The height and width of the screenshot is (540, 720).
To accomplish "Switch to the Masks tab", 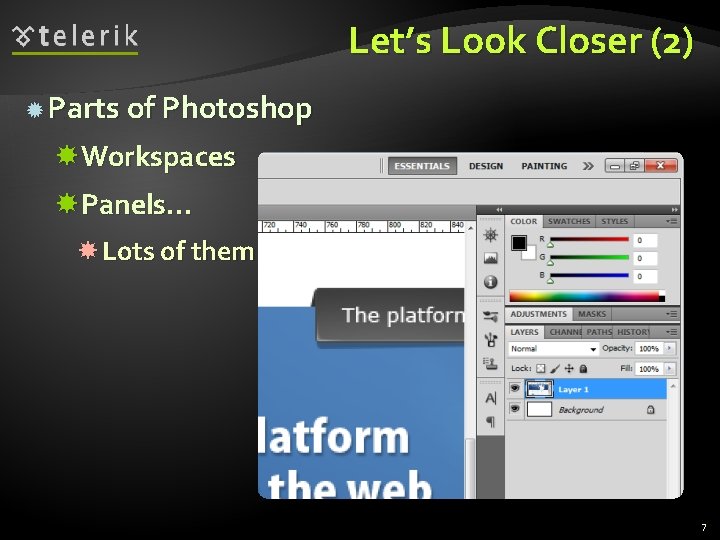I will (x=592, y=314).
